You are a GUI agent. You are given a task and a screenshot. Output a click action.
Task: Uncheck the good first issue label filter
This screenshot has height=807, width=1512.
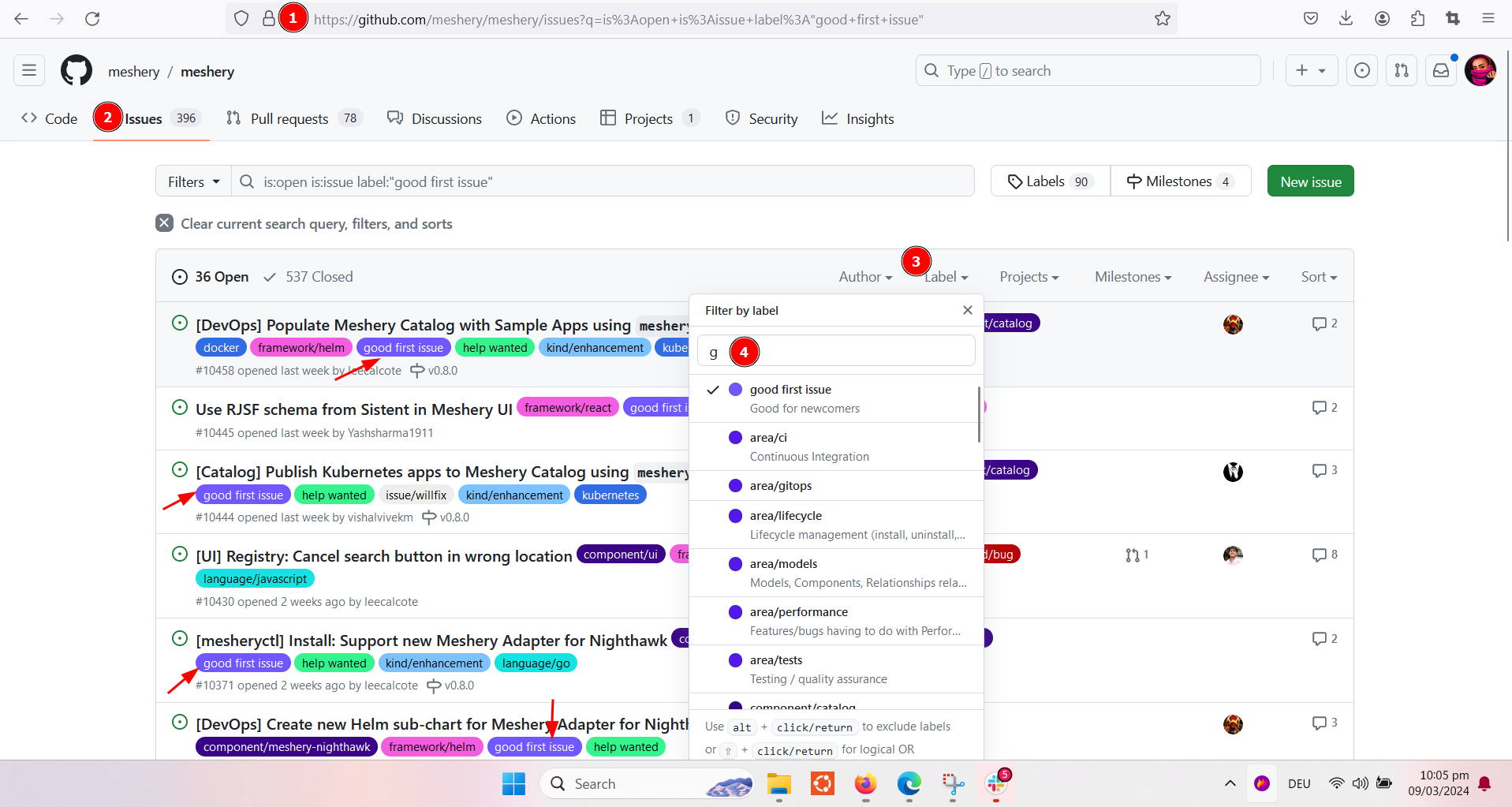pyautogui.click(x=790, y=398)
